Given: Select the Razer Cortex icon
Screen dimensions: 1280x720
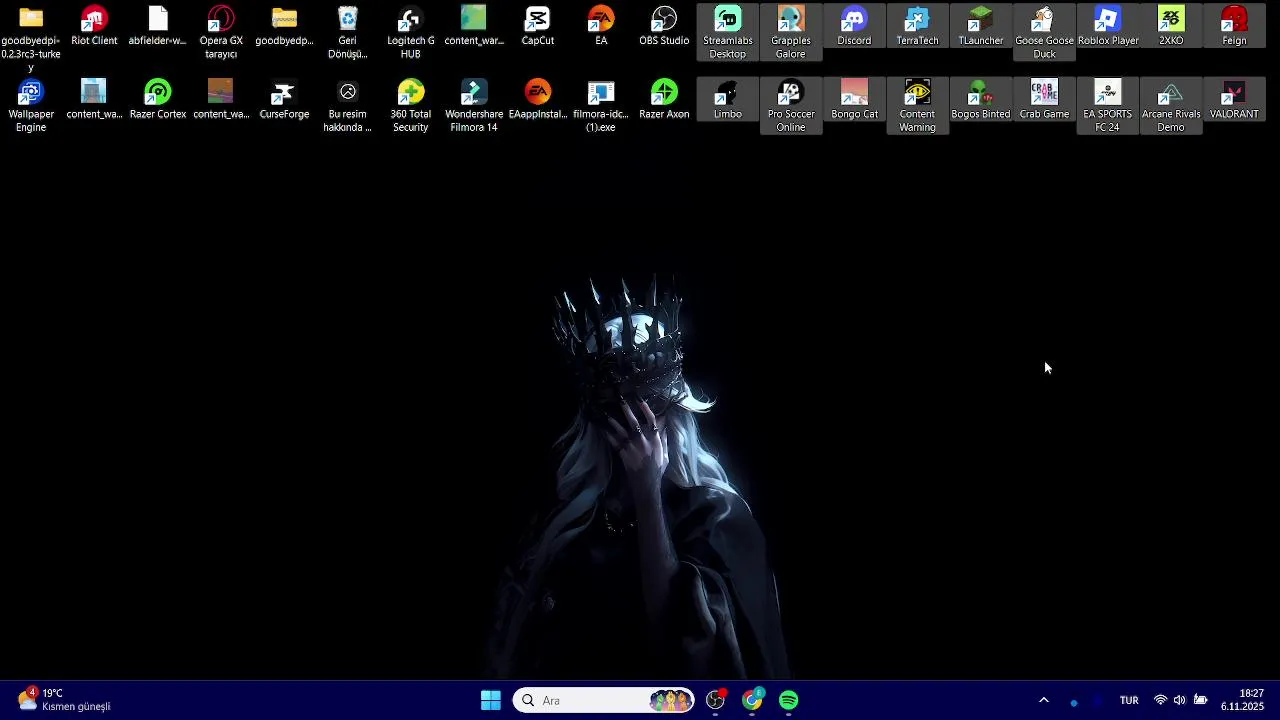Looking at the screenshot, I should [x=157, y=100].
